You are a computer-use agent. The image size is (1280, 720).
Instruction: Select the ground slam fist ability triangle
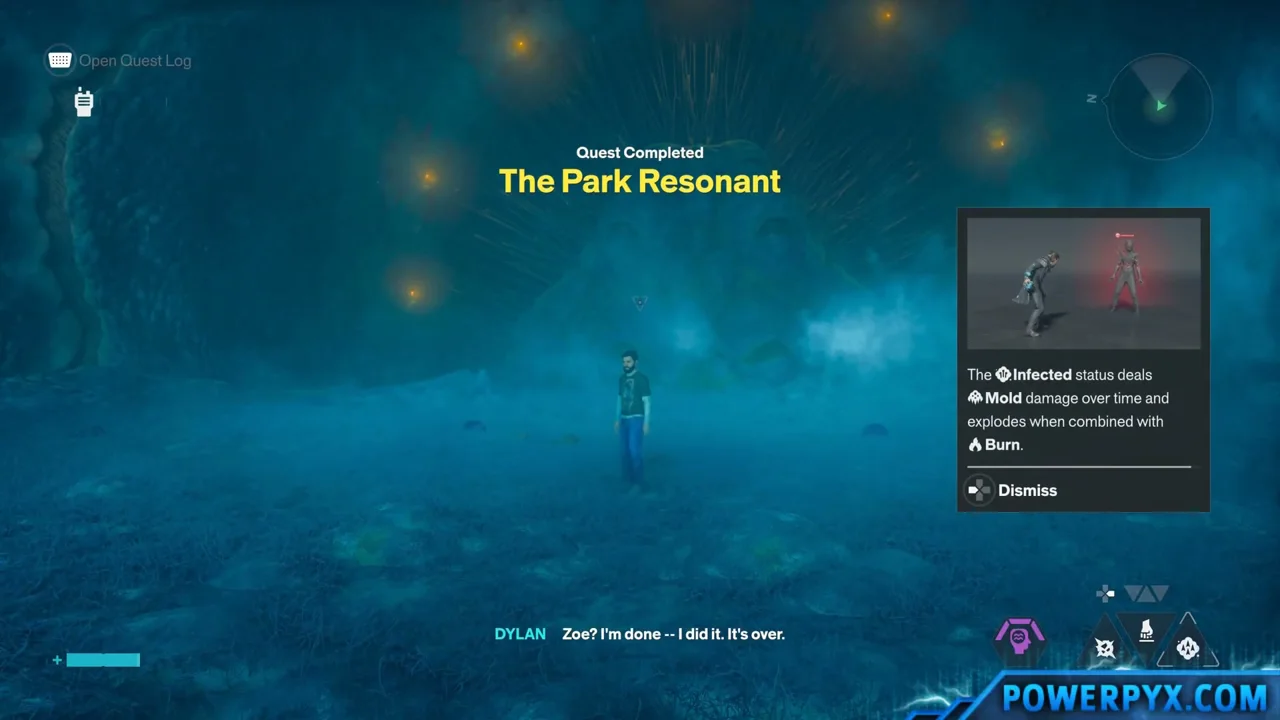point(1146,630)
